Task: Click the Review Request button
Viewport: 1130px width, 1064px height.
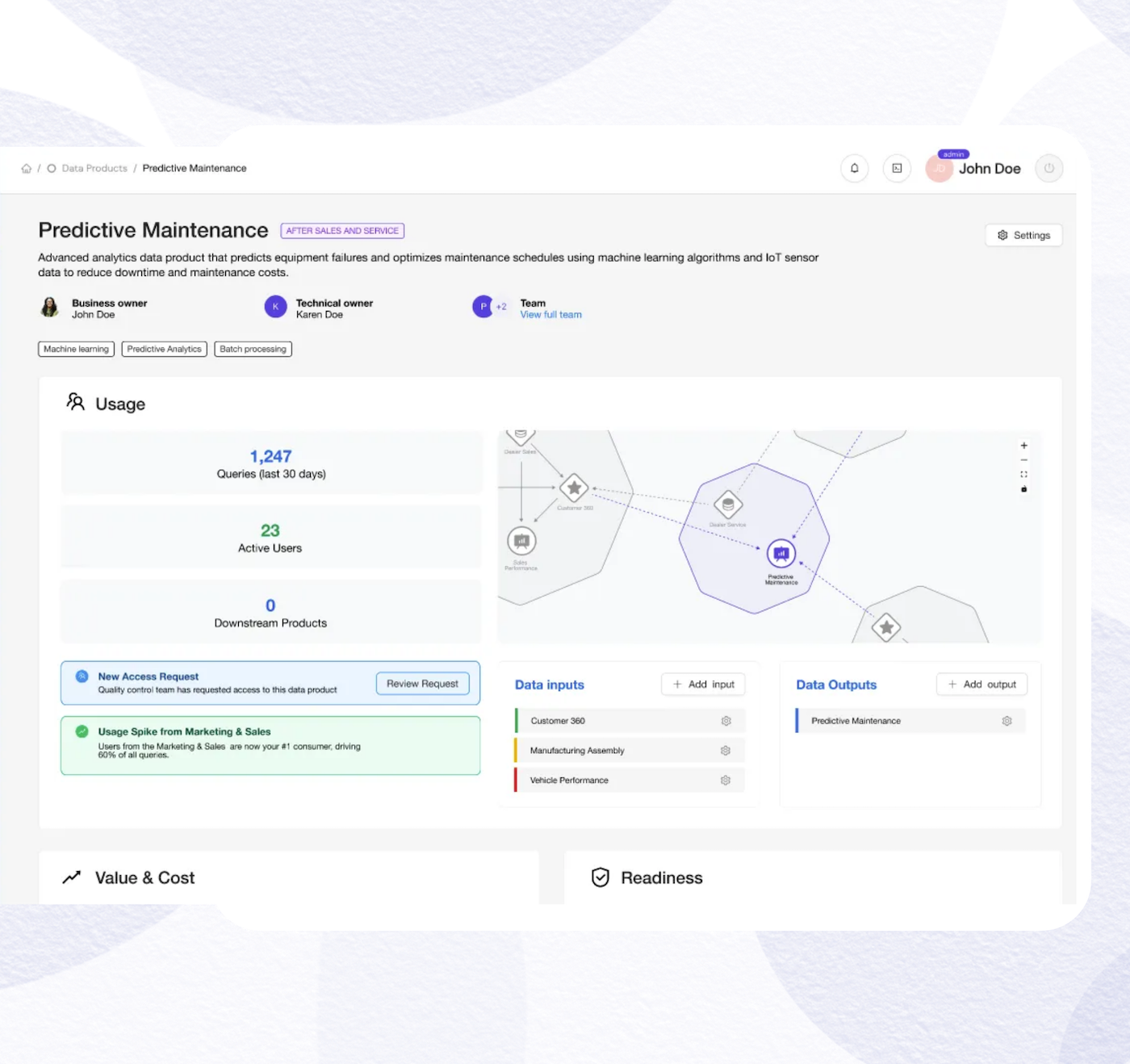Action: click(x=422, y=684)
